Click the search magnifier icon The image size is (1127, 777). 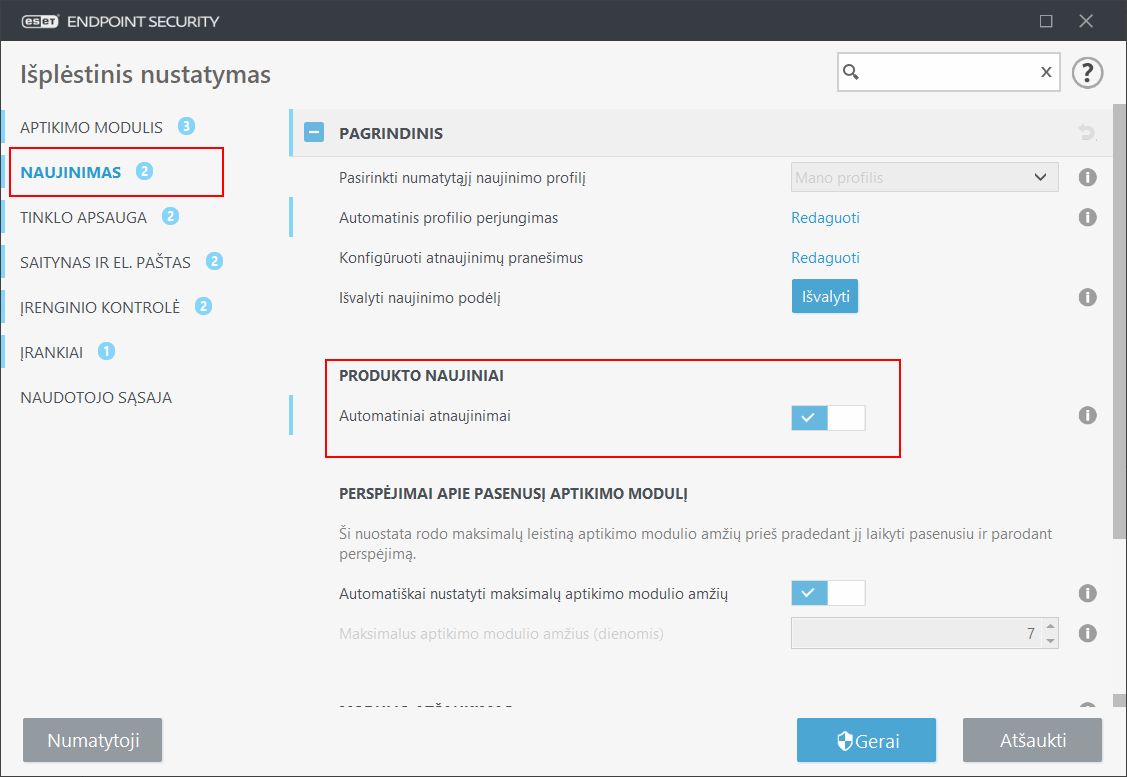(x=852, y=72)
